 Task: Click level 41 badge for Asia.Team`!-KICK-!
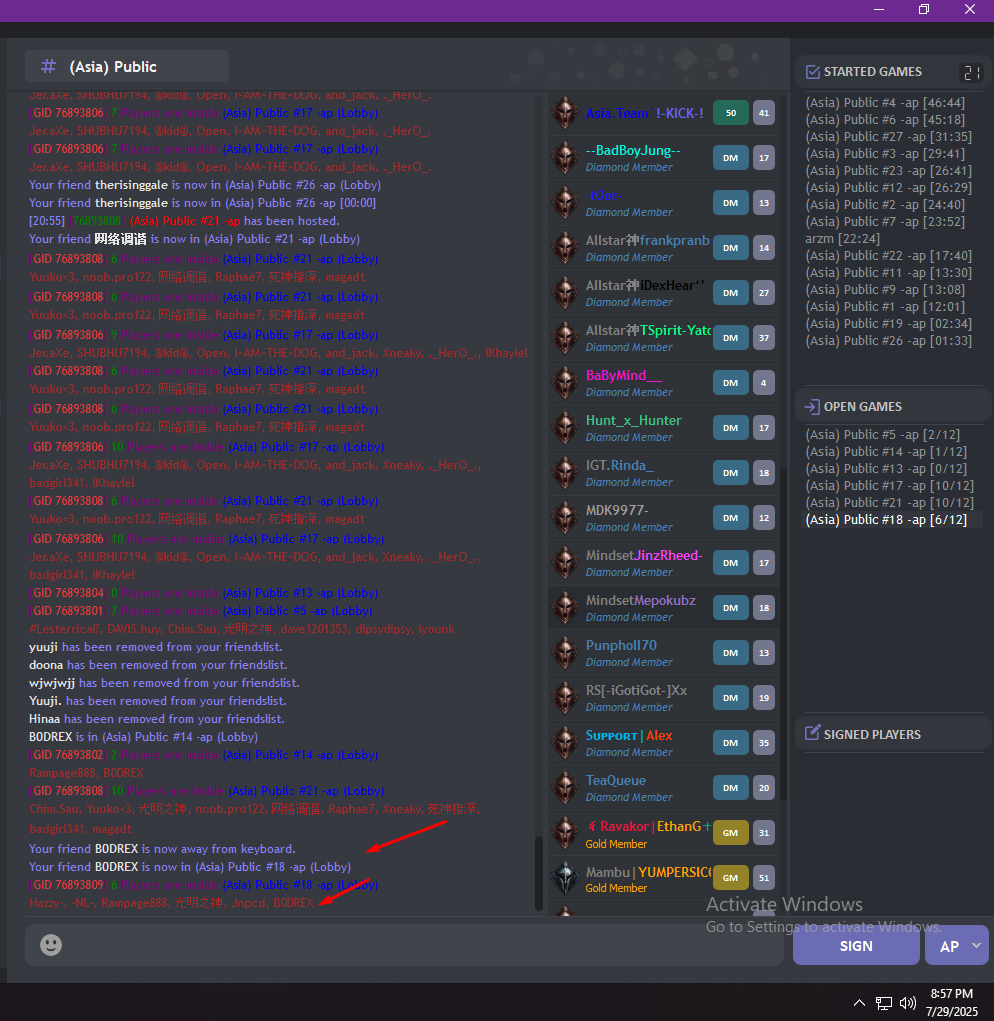point(764,113)
